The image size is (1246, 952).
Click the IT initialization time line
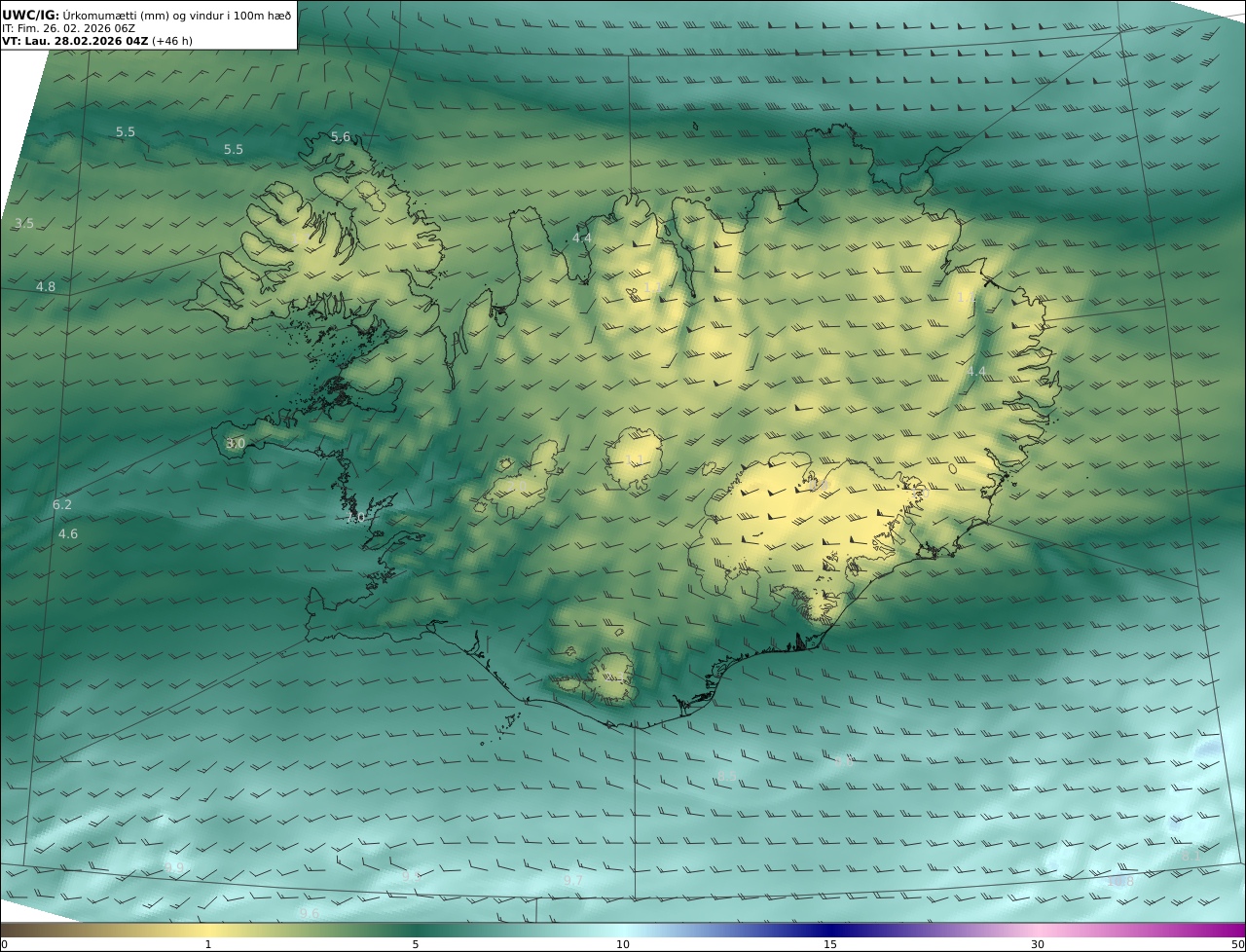[68, 29]
